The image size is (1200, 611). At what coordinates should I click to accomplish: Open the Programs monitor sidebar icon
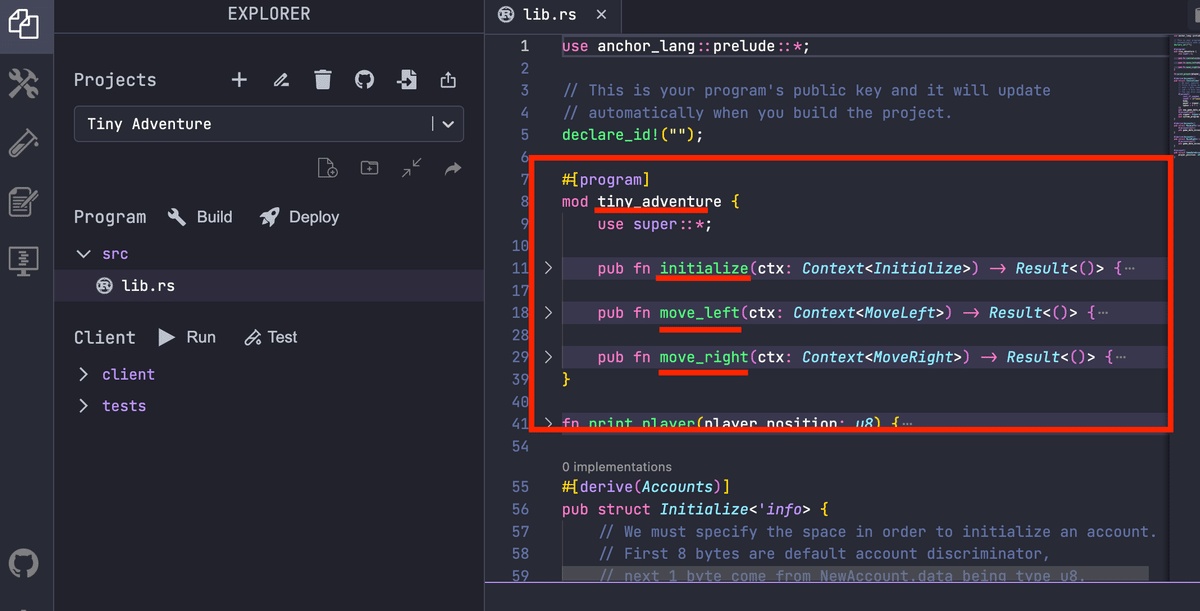[23, 261]
